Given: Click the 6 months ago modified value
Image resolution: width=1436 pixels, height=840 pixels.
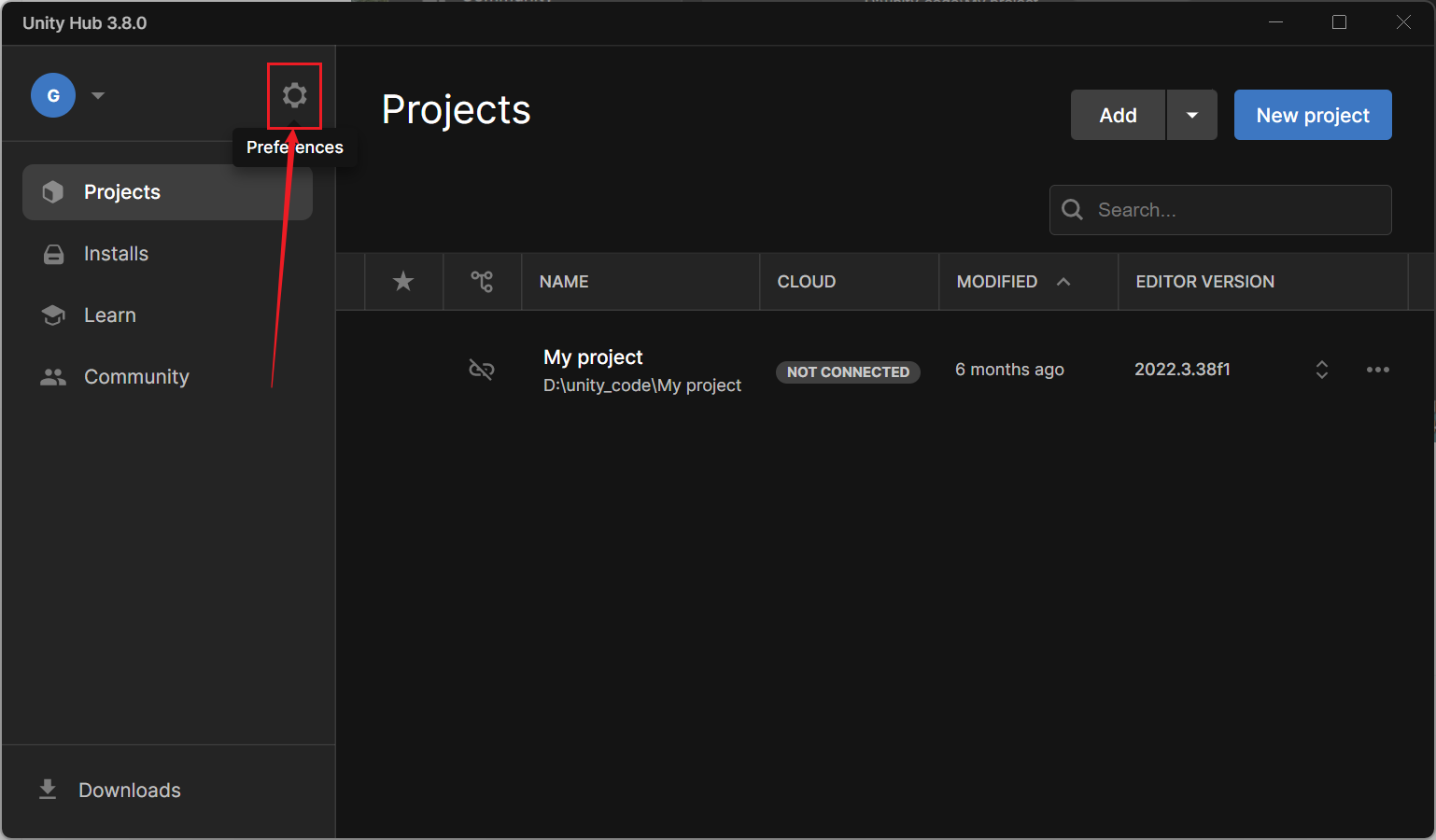Looking at the screenshot, I should point(1009,370).
